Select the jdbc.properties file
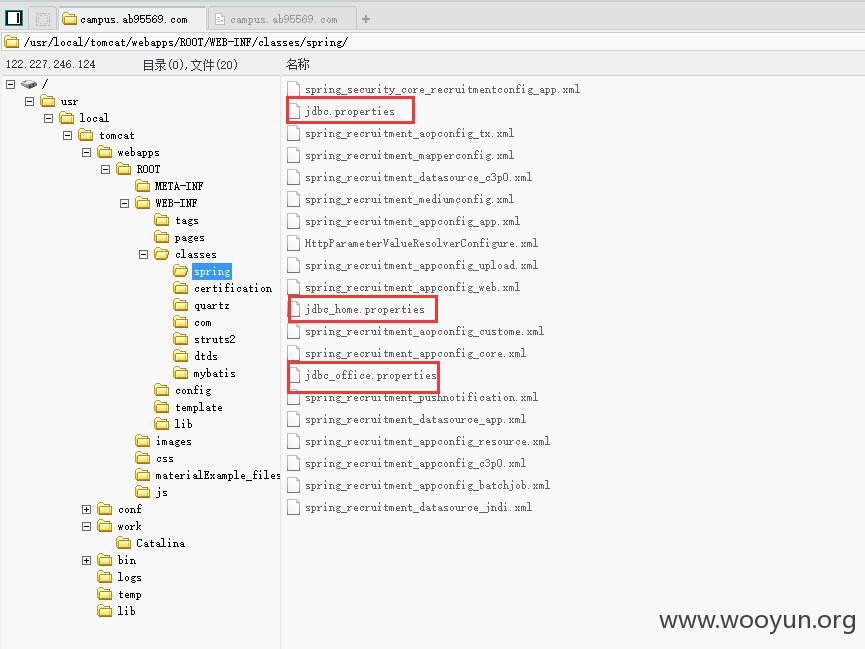Image resolution: width=865 pixels, height=649 pixels. point(350,111)
